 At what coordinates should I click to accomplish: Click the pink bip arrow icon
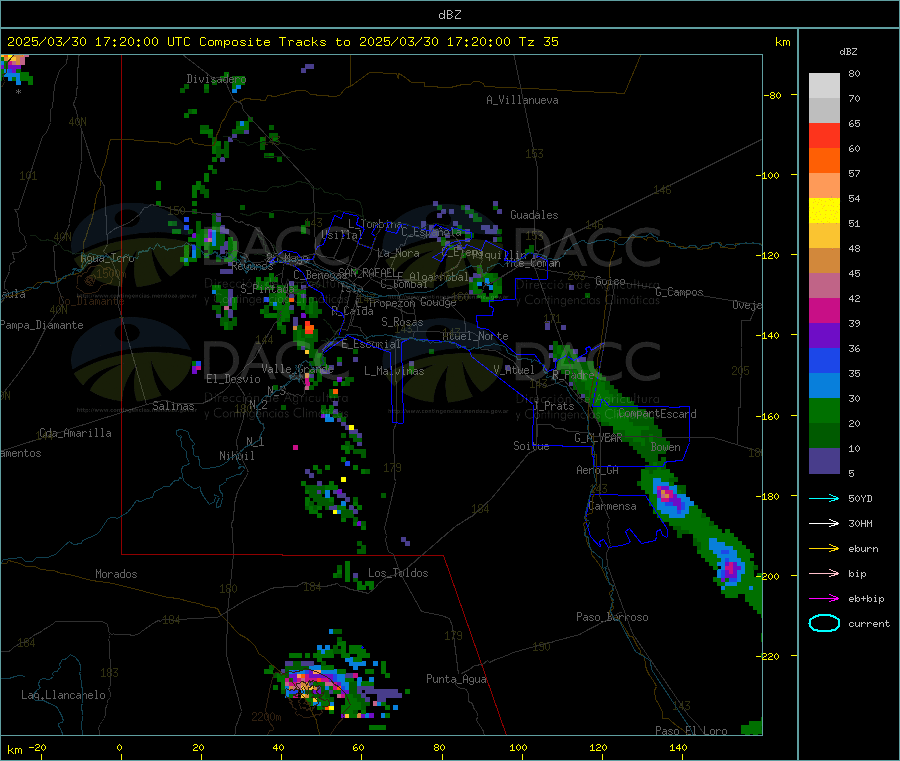click(x=824, y=573)
